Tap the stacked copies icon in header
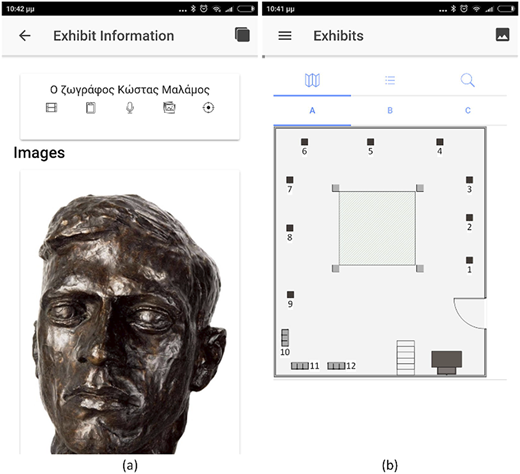The height and width of the screenshot is (474, 520). click(242, 35)
